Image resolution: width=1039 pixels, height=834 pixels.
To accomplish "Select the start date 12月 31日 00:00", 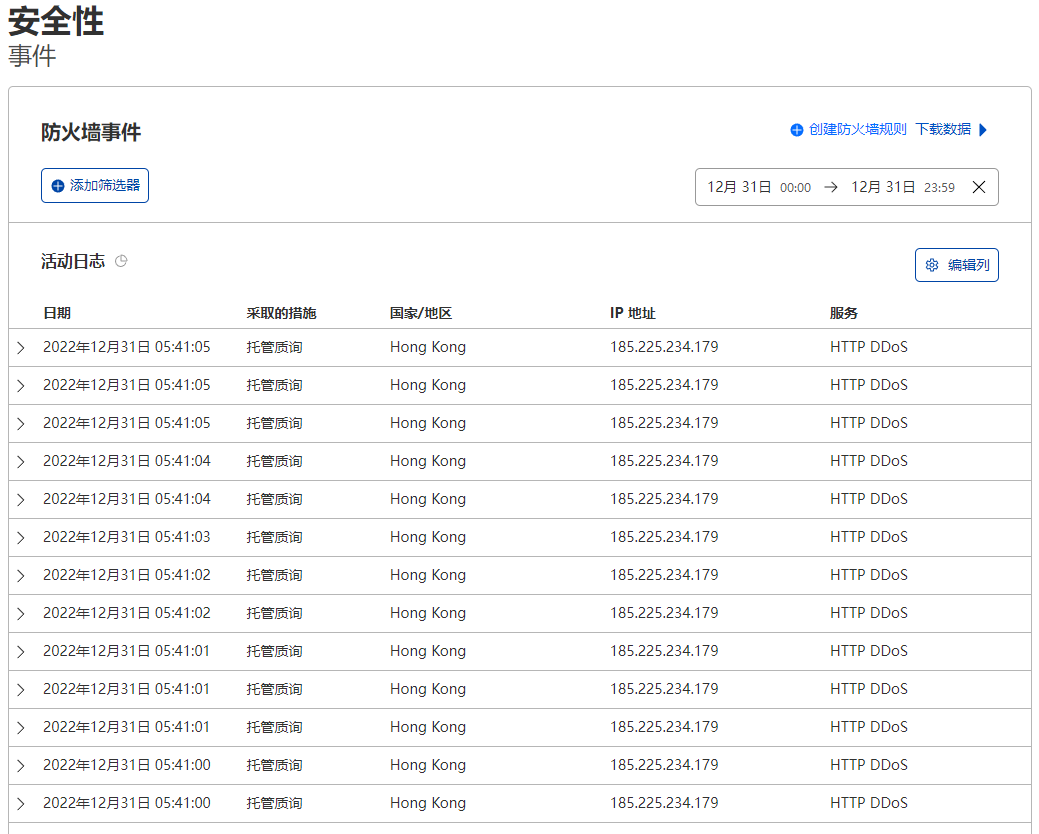I will [759, 187].
